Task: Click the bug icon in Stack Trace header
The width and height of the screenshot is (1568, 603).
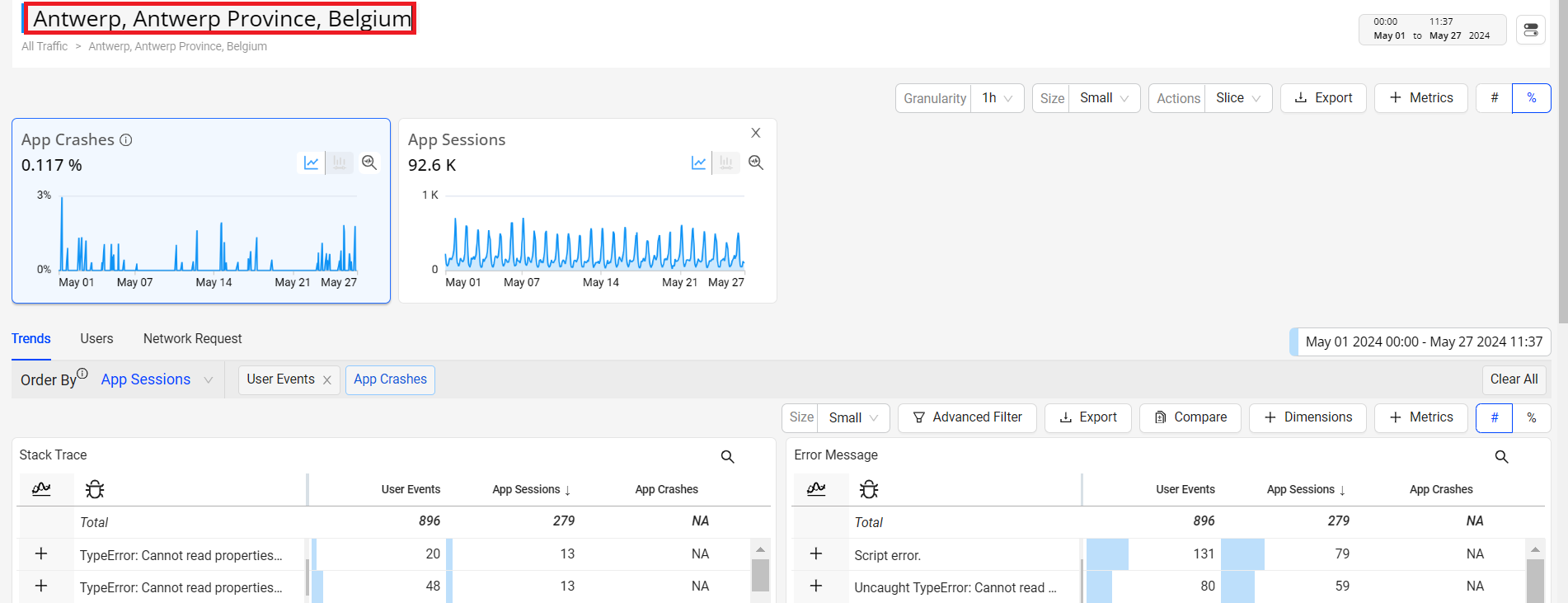Action: (95, 490)
